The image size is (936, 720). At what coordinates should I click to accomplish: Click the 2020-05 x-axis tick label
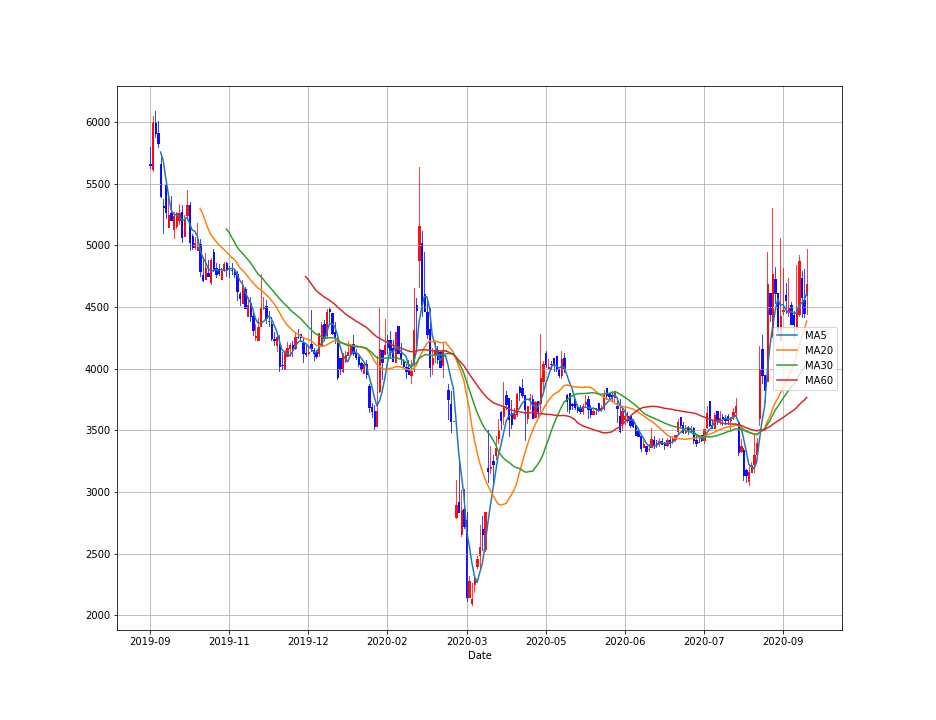pos(546,642)
